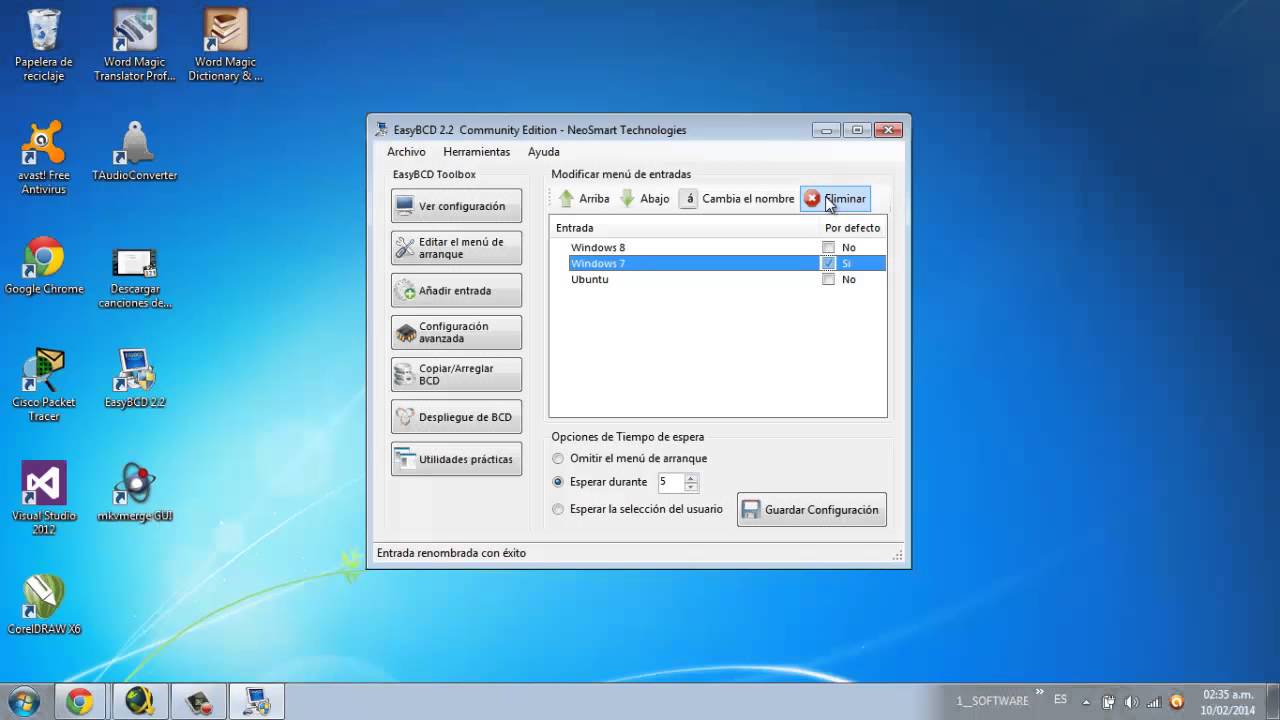Click the network signal tray icon

coord(1153,702)
